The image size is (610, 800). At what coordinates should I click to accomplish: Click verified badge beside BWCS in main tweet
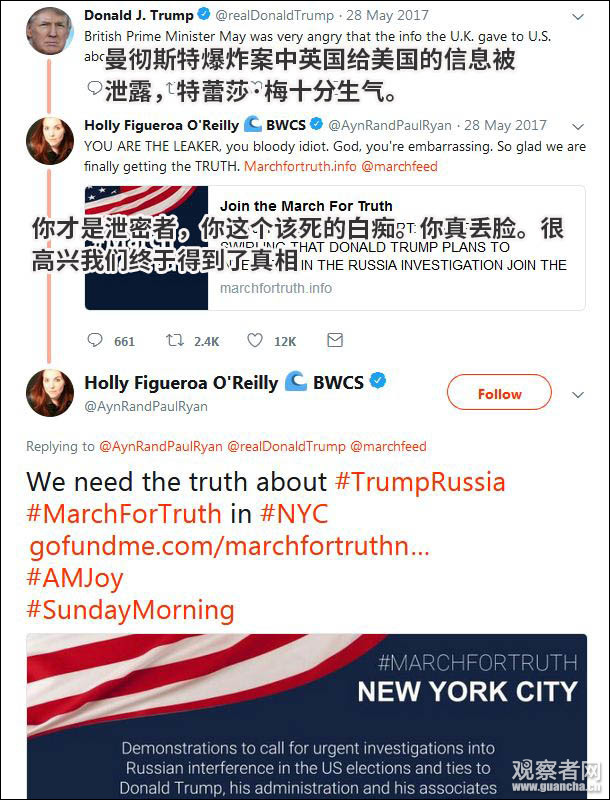pos(377,381)
